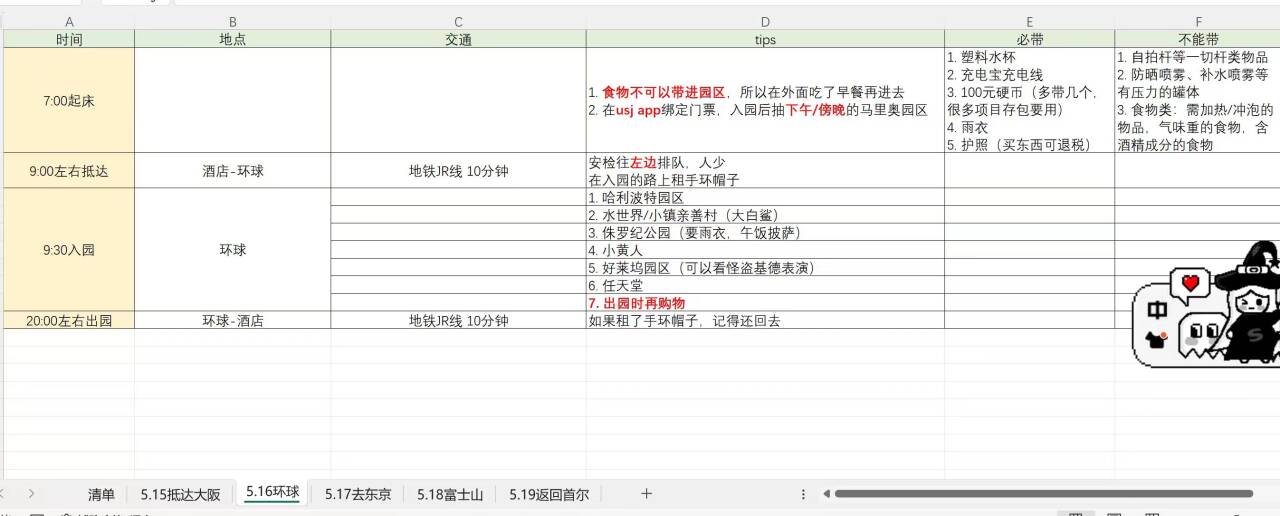
Task: Click the red heart speech bubble icon
Action: point(1190,284)
